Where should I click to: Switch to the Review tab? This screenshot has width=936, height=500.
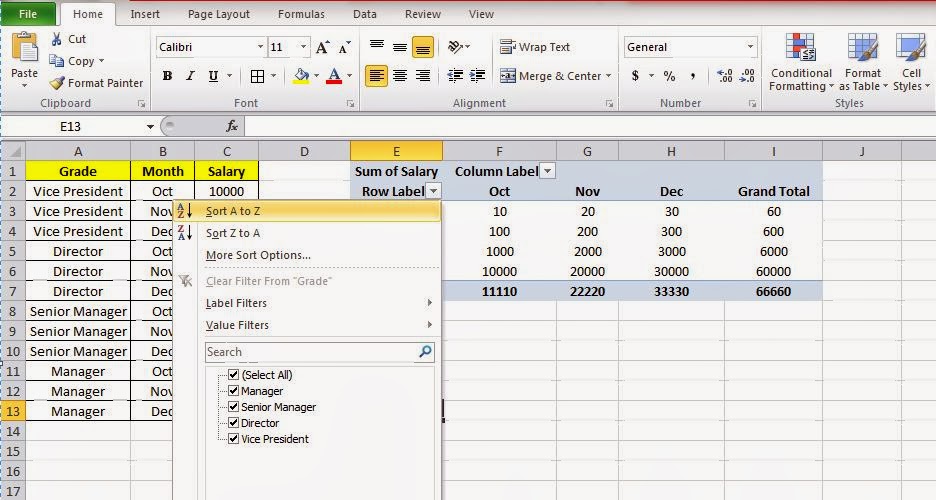[x=422, y=14]
